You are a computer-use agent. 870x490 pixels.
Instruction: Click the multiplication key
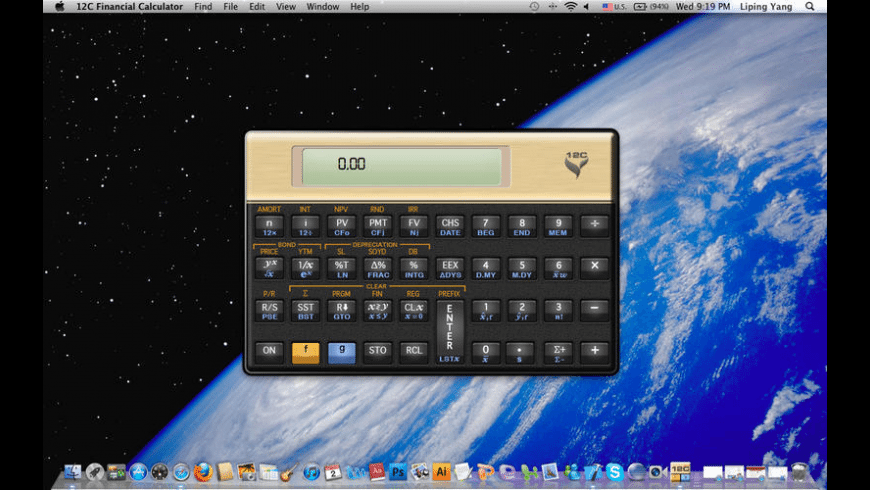pos(594,266)
